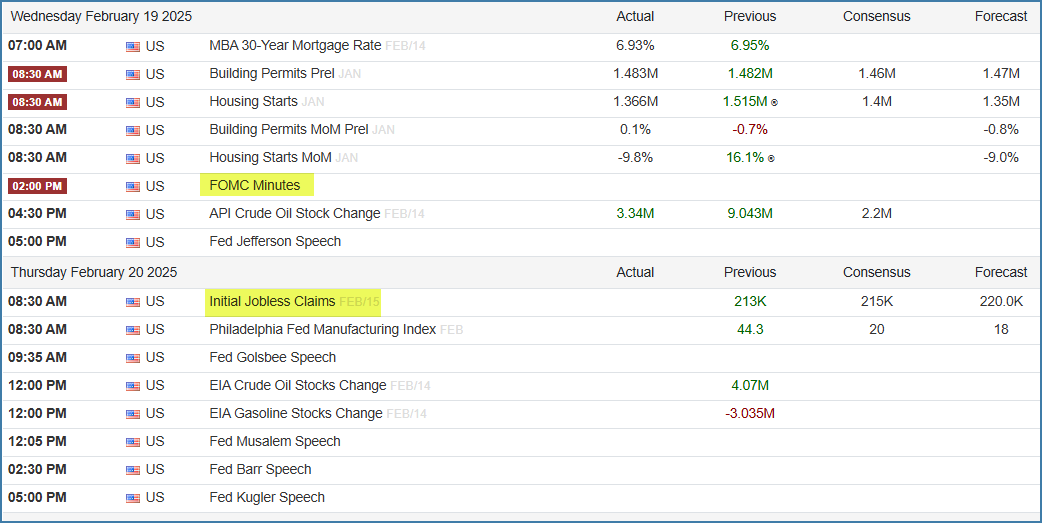This screenshot has width=1042, height=523.
Task: Click forecast value 1.47M for Building Permits
Action: [1001, 74]
